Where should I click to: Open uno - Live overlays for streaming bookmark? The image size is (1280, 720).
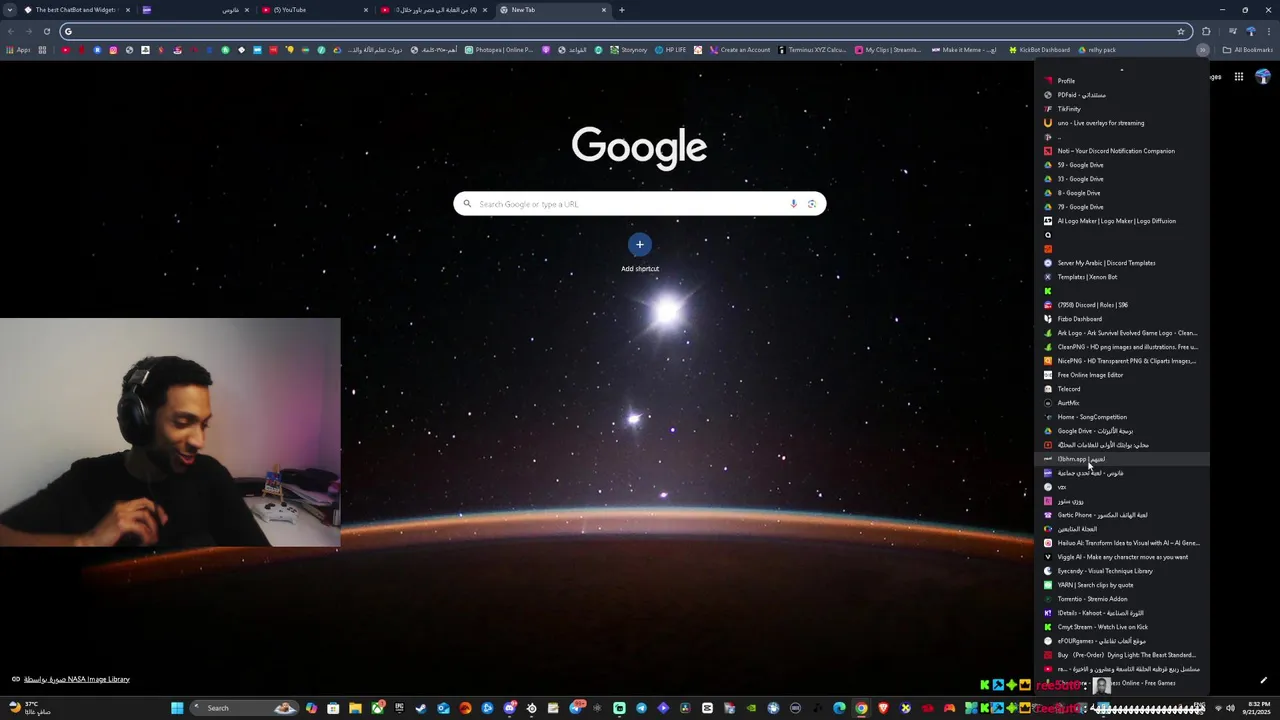point(1122,123)
